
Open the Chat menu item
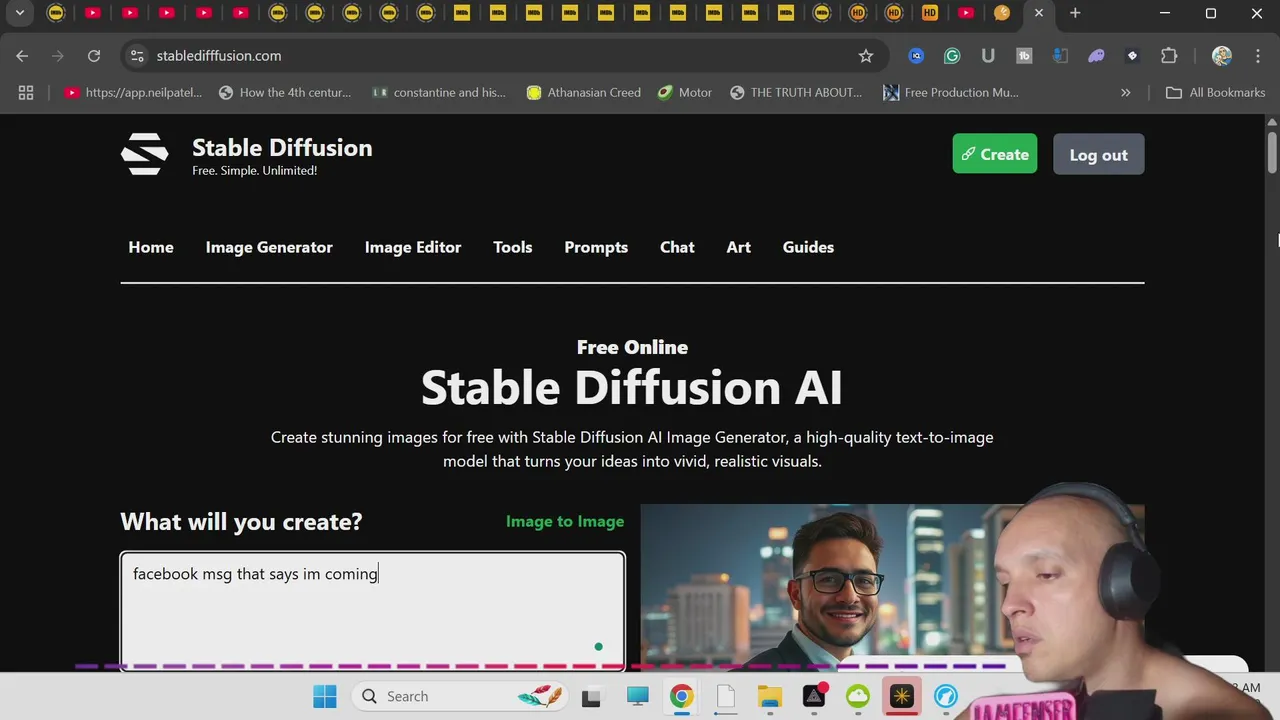(677, 247)
